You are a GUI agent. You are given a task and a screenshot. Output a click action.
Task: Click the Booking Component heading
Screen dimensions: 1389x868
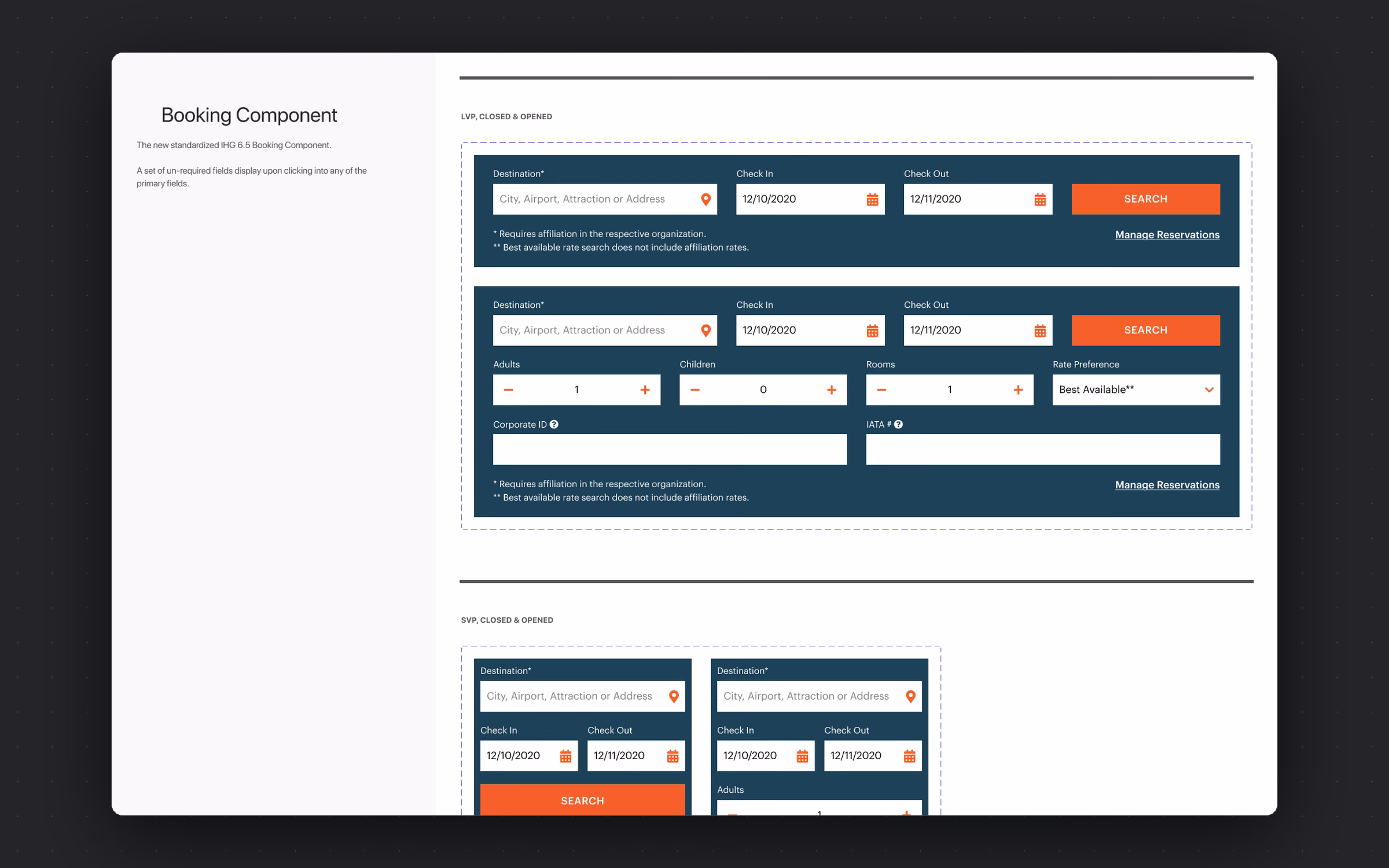[x=249, y=115]
